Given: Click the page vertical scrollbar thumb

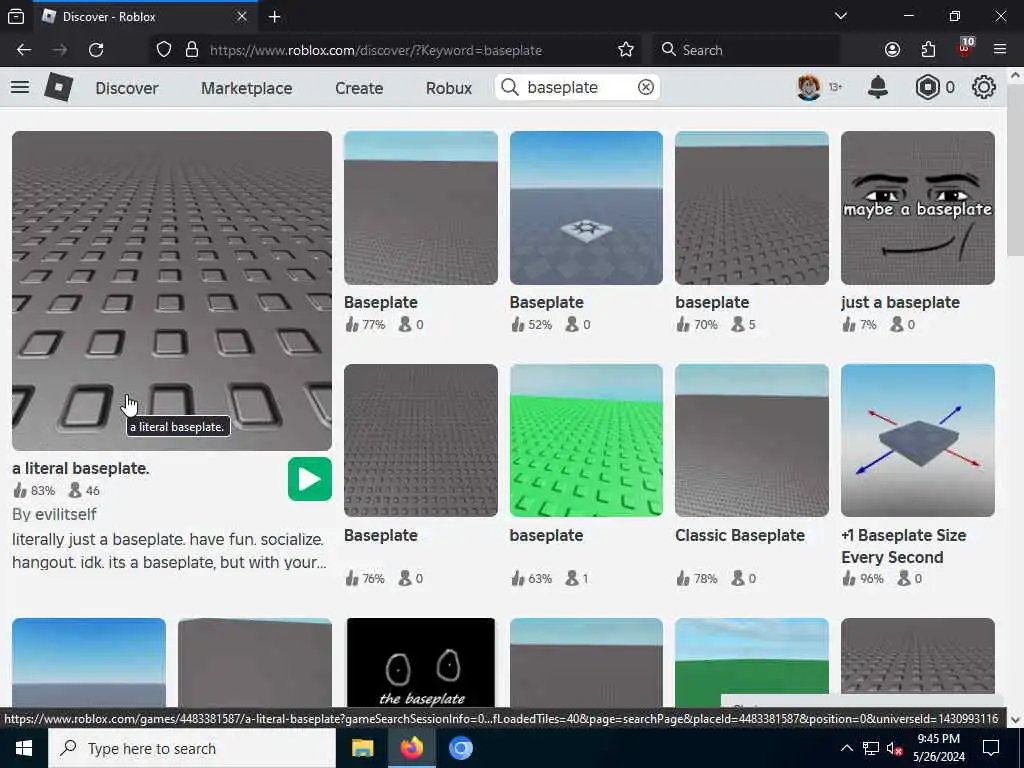Looking at the screenshot, I should click(x=1014, y=170).
